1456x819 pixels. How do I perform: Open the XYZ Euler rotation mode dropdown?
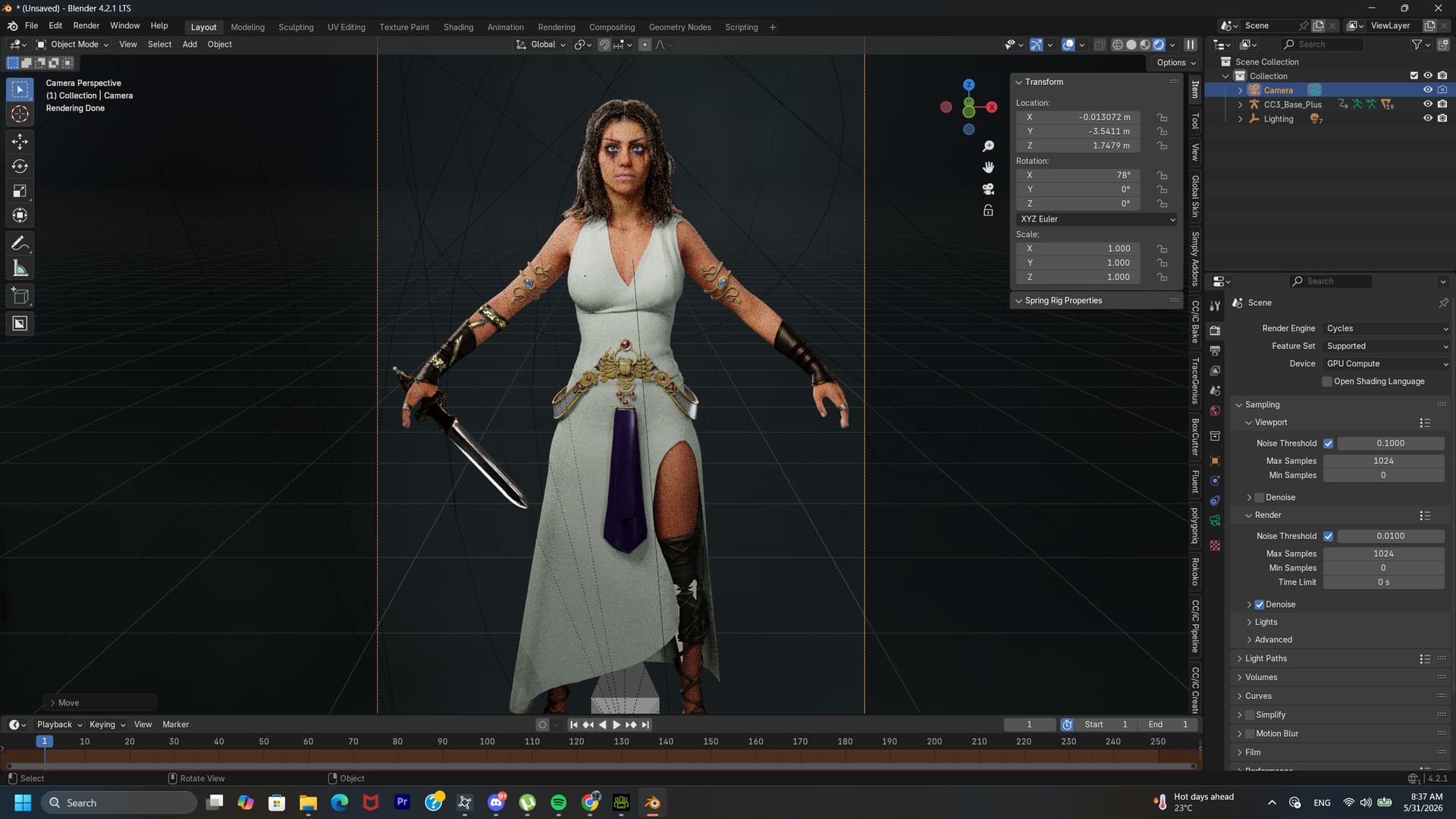1097,219
